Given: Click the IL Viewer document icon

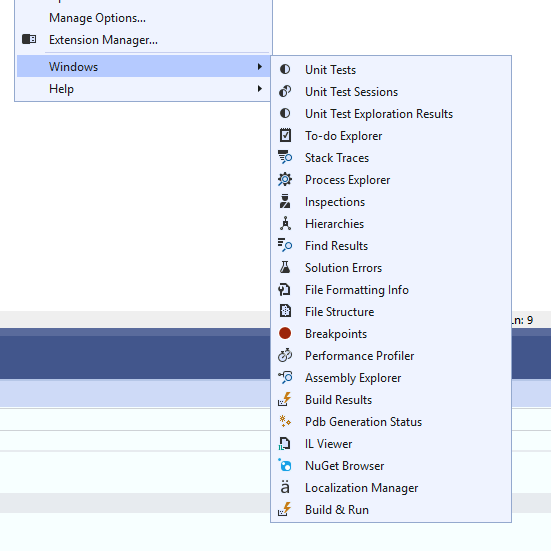Looking at the screenshot, I should coord(284,443).
